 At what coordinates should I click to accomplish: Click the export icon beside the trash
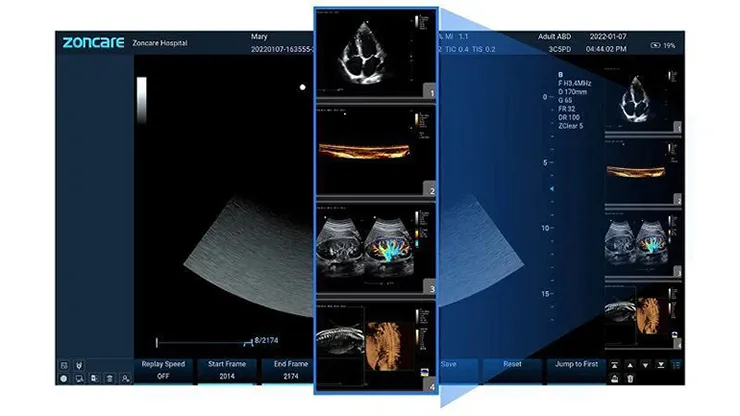click(616, 378)
